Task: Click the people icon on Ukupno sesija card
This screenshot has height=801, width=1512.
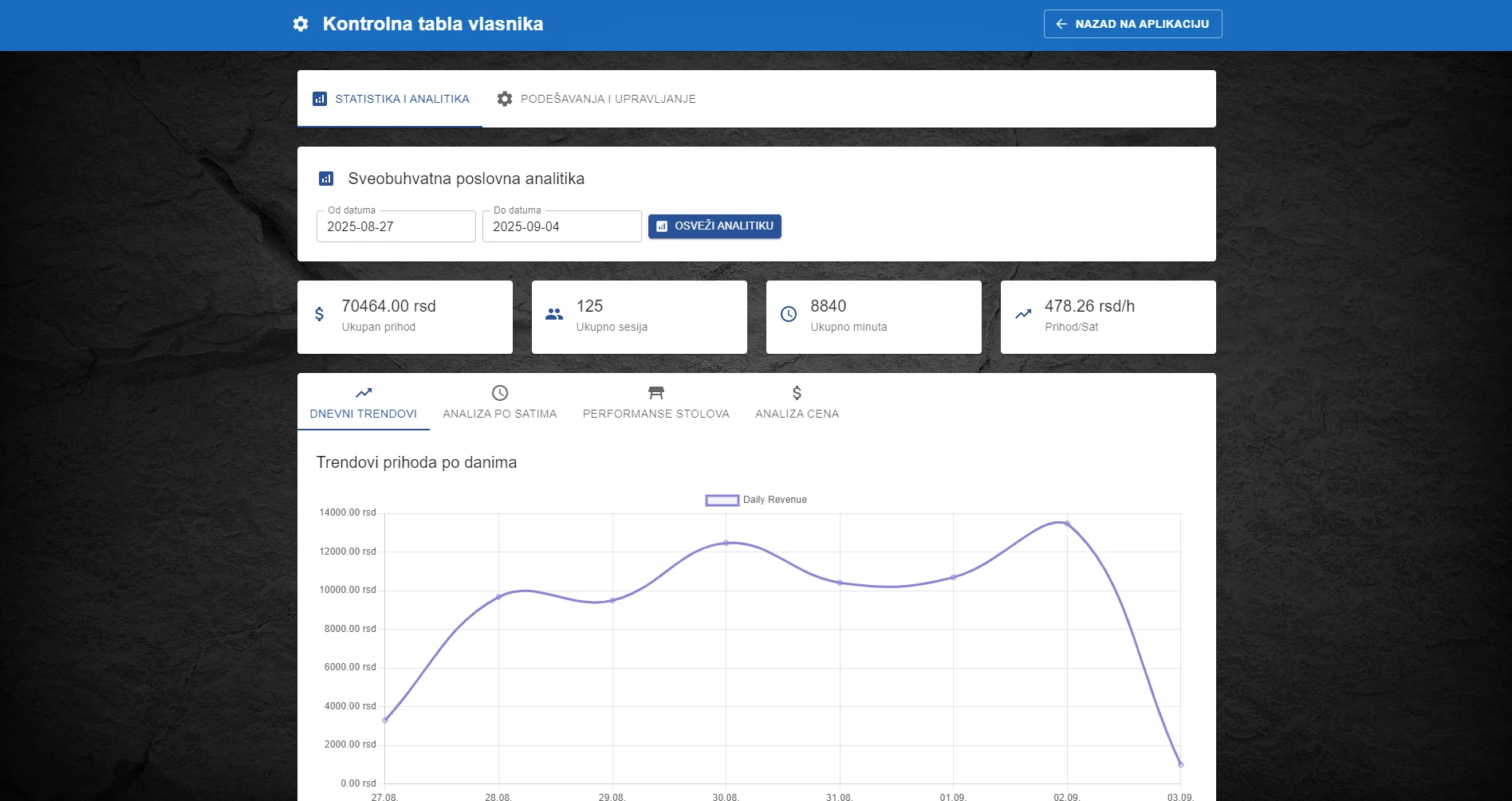Action: [554, 314]
